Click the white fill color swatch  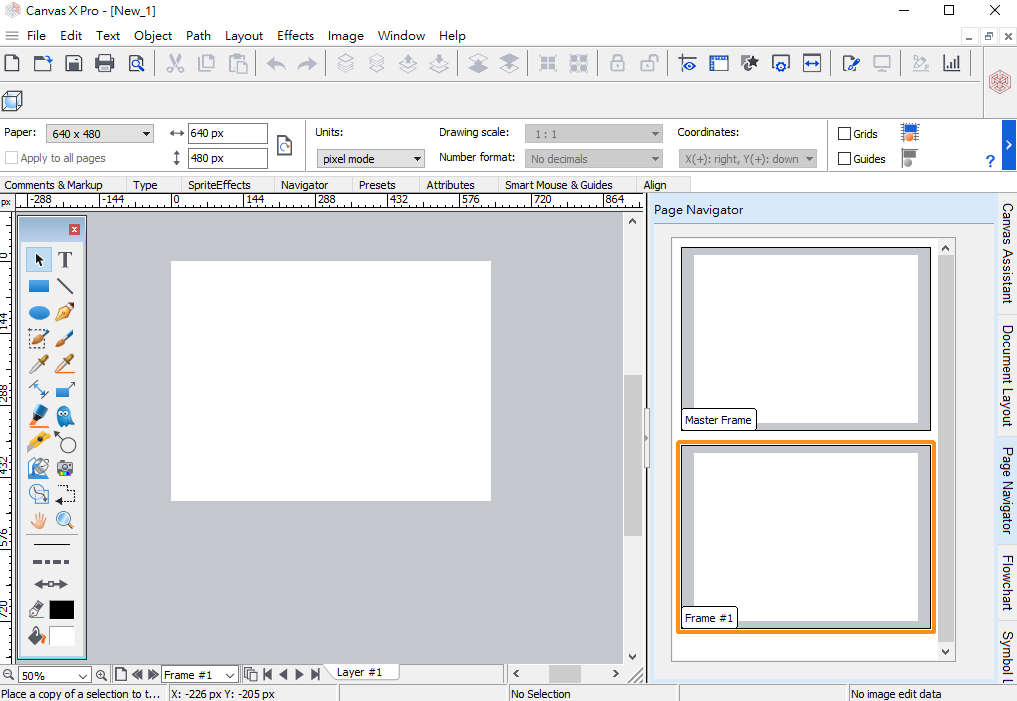[62, 636]
